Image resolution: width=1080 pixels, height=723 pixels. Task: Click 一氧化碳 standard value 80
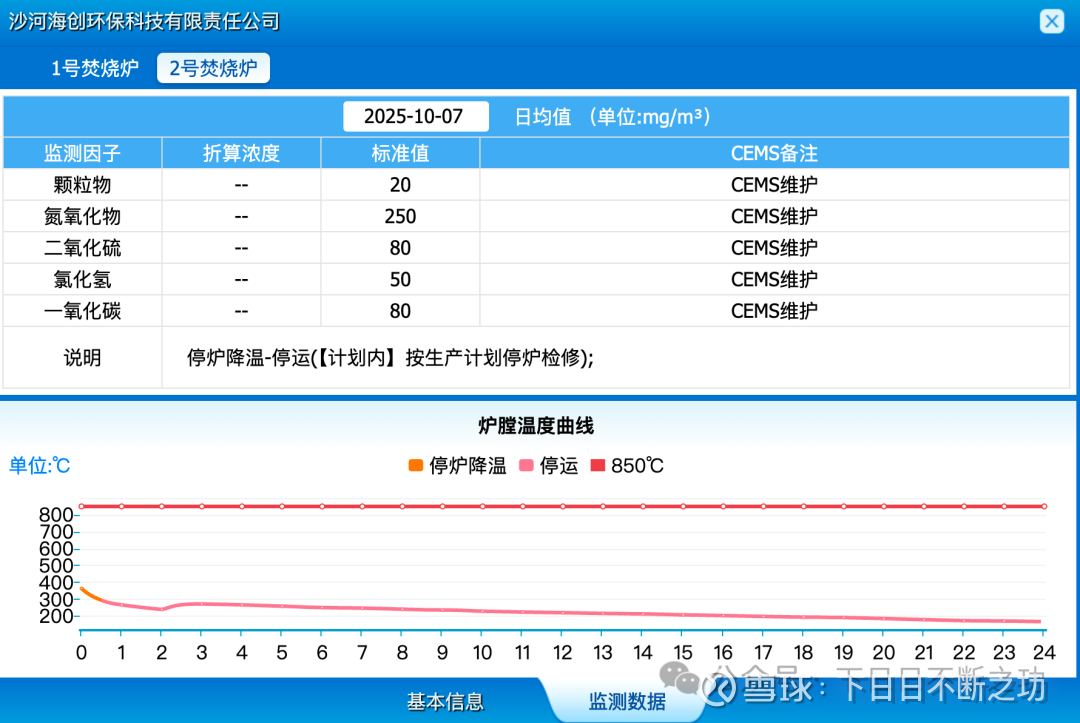400,311
